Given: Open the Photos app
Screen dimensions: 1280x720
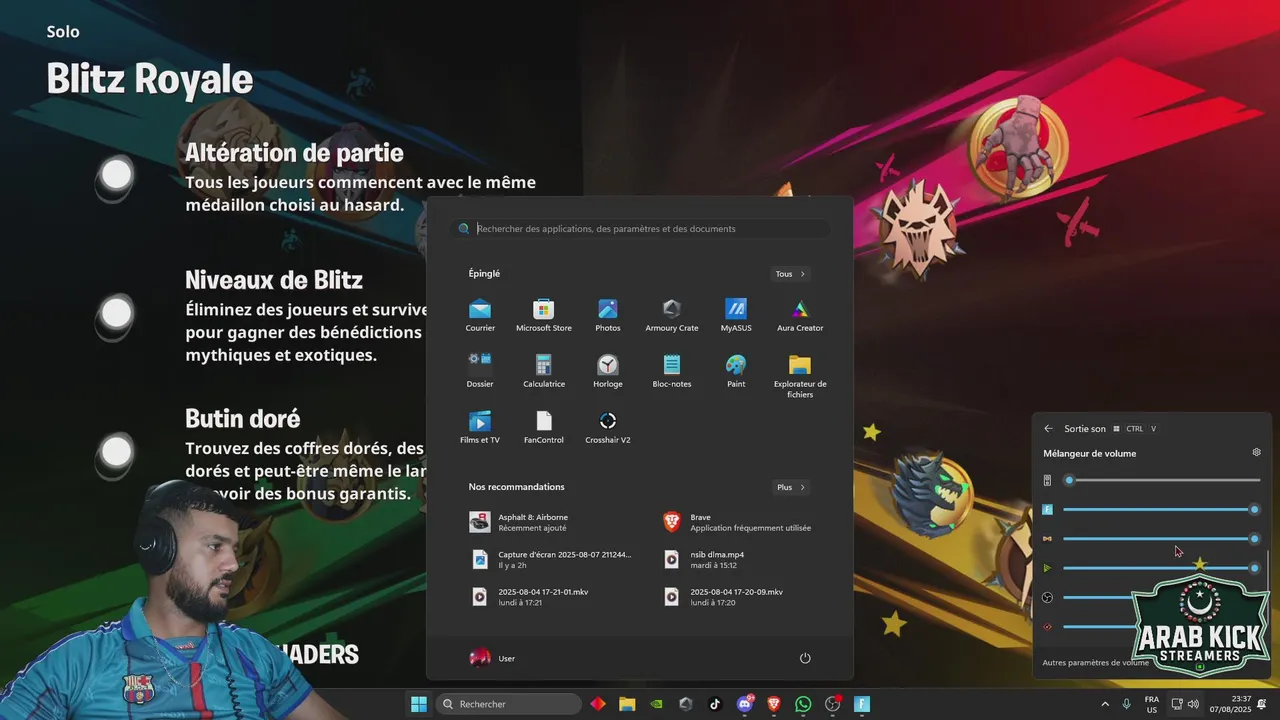Looking at the screenshot, I should 608,316.
